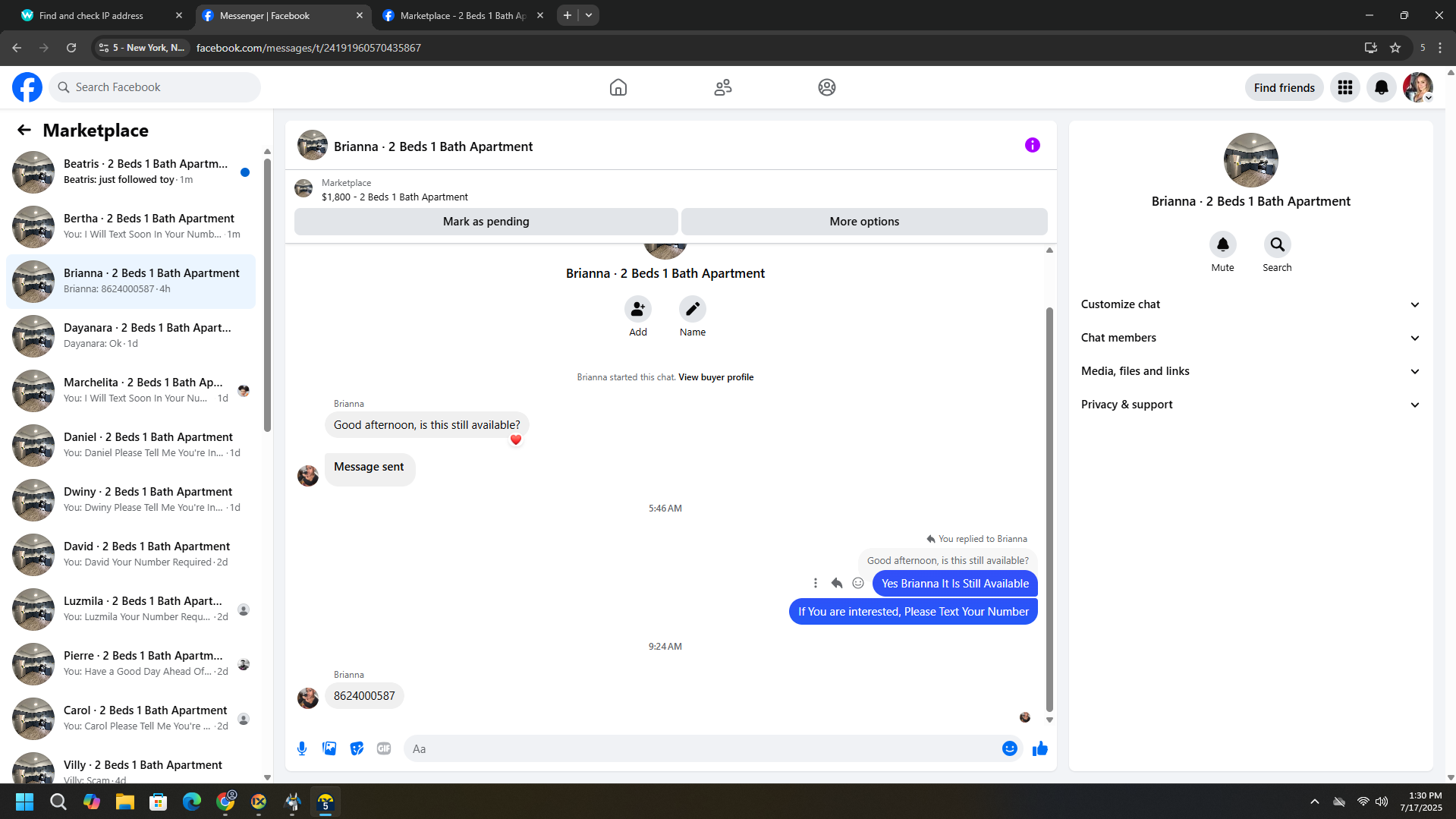Click the browser address bar URL
1456x819 pixels.
tap(309, 48)
